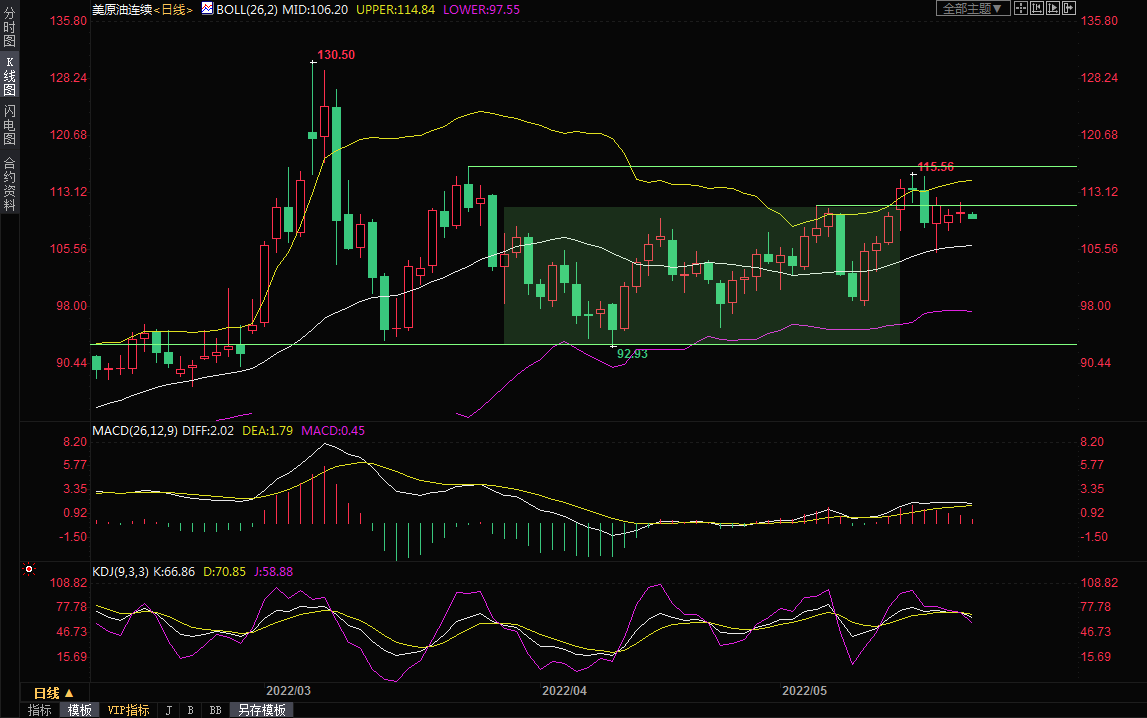The image size is (1147, 718).
Task: Click the VIP指标 button
Action: coord(128,710)
